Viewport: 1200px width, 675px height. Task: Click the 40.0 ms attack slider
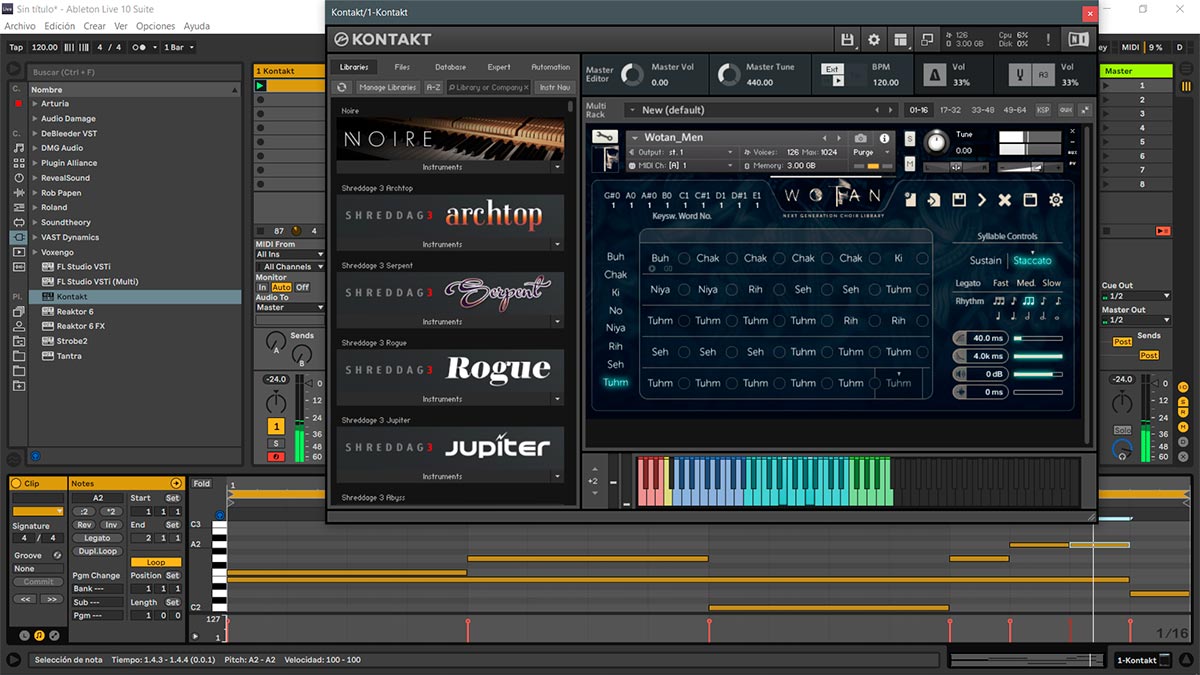[x=1038, y=338]
